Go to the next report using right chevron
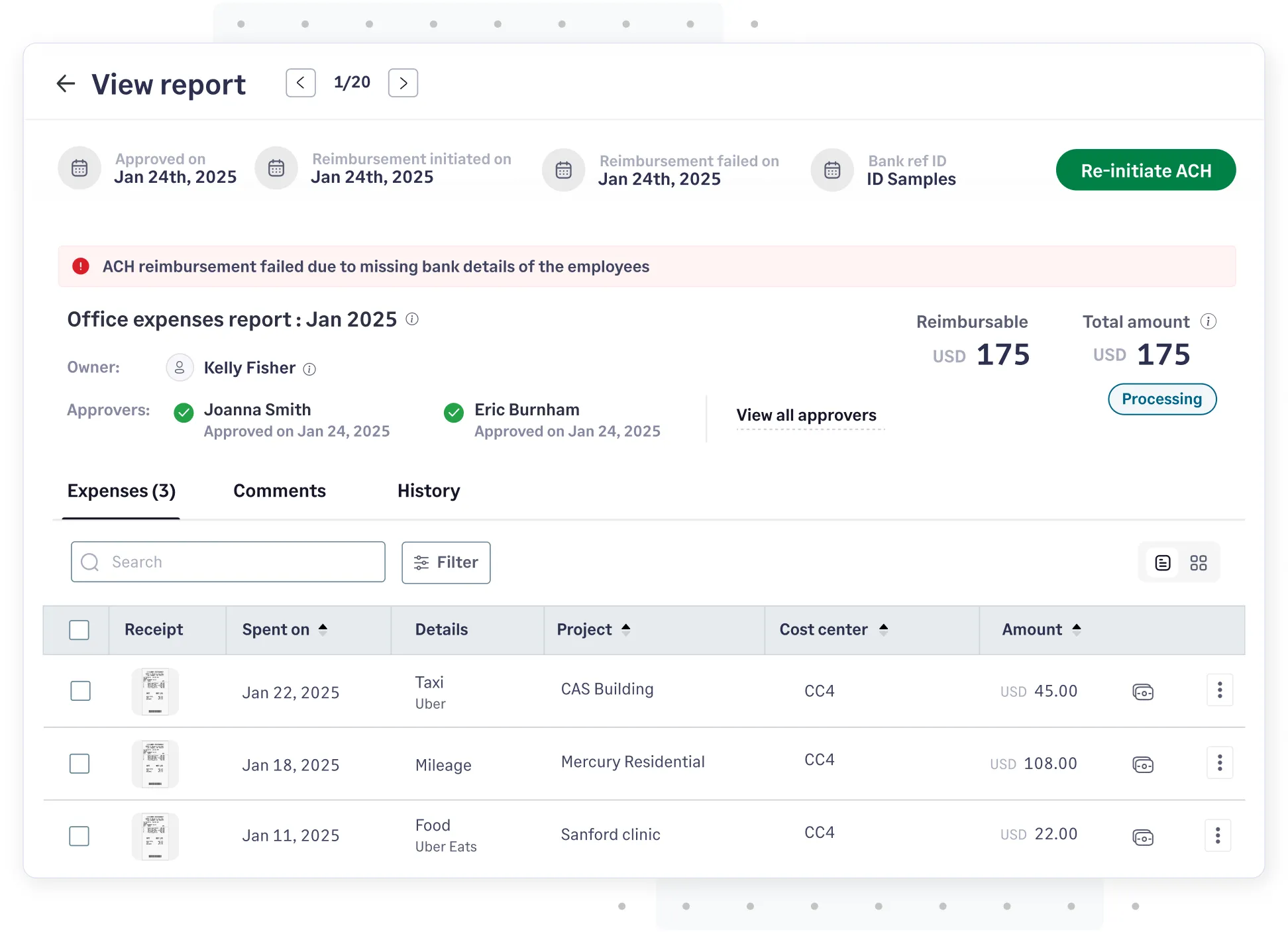Image resolution: width=1288 pixels, height=932 pixels. pos(403,83)
